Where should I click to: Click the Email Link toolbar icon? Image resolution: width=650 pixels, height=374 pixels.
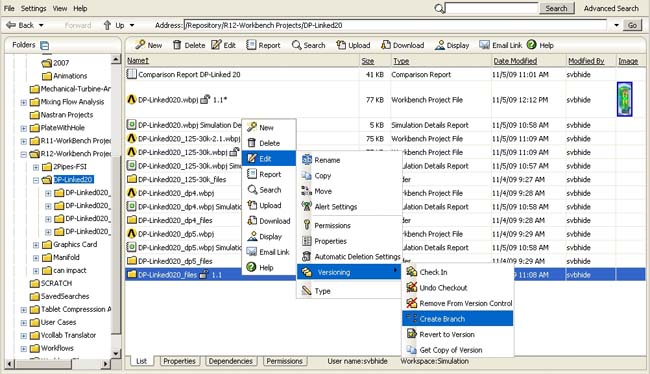click(485, 45)
